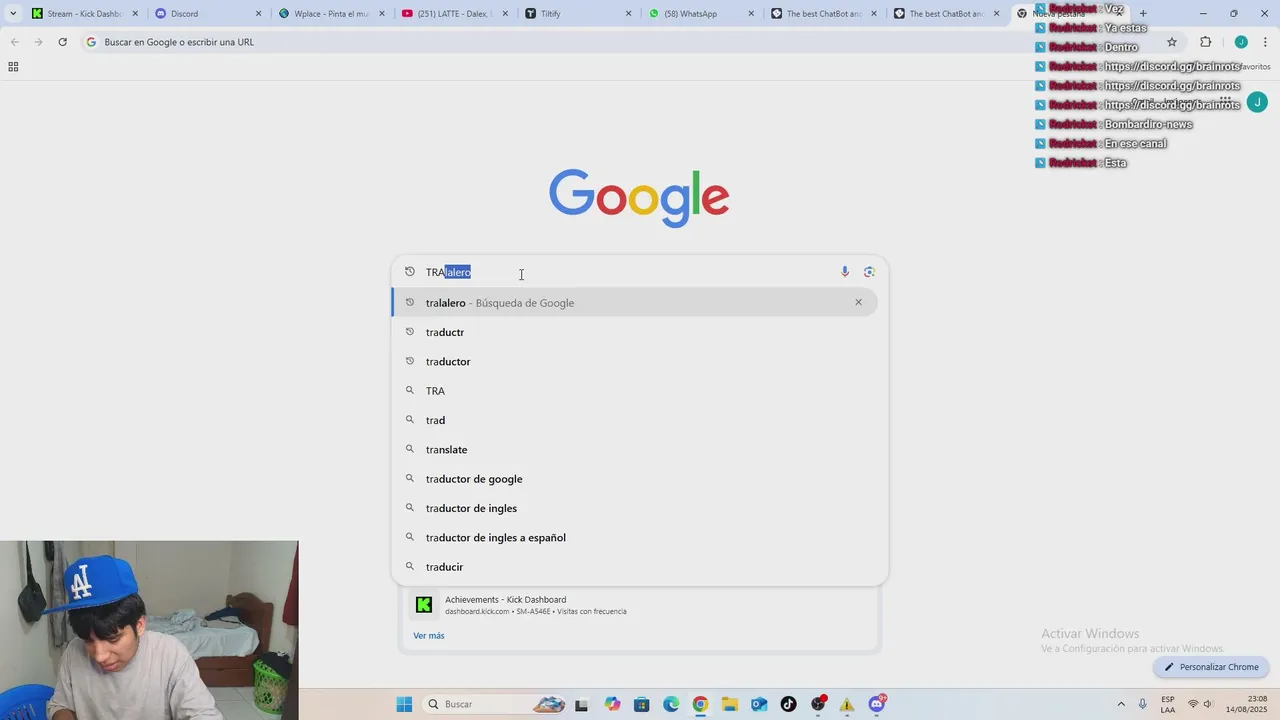1280x720 pixels.
Task: Remove the tralalero suggestion with the X
Action: 858,302
